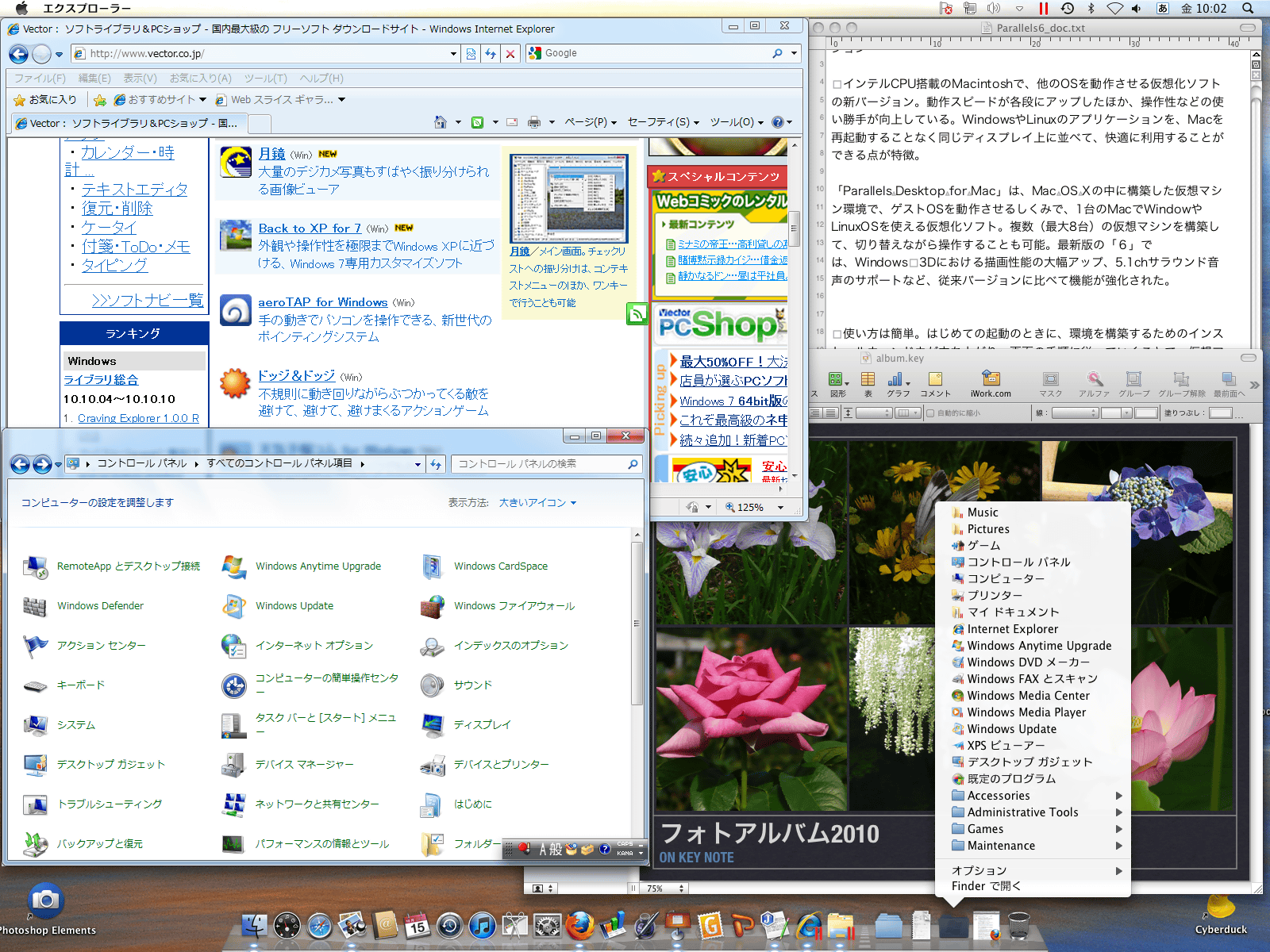Click the Wi-Fi icon in Mac menu bar
This screenshot has width=1270, height=952.
coord(1114,9)
